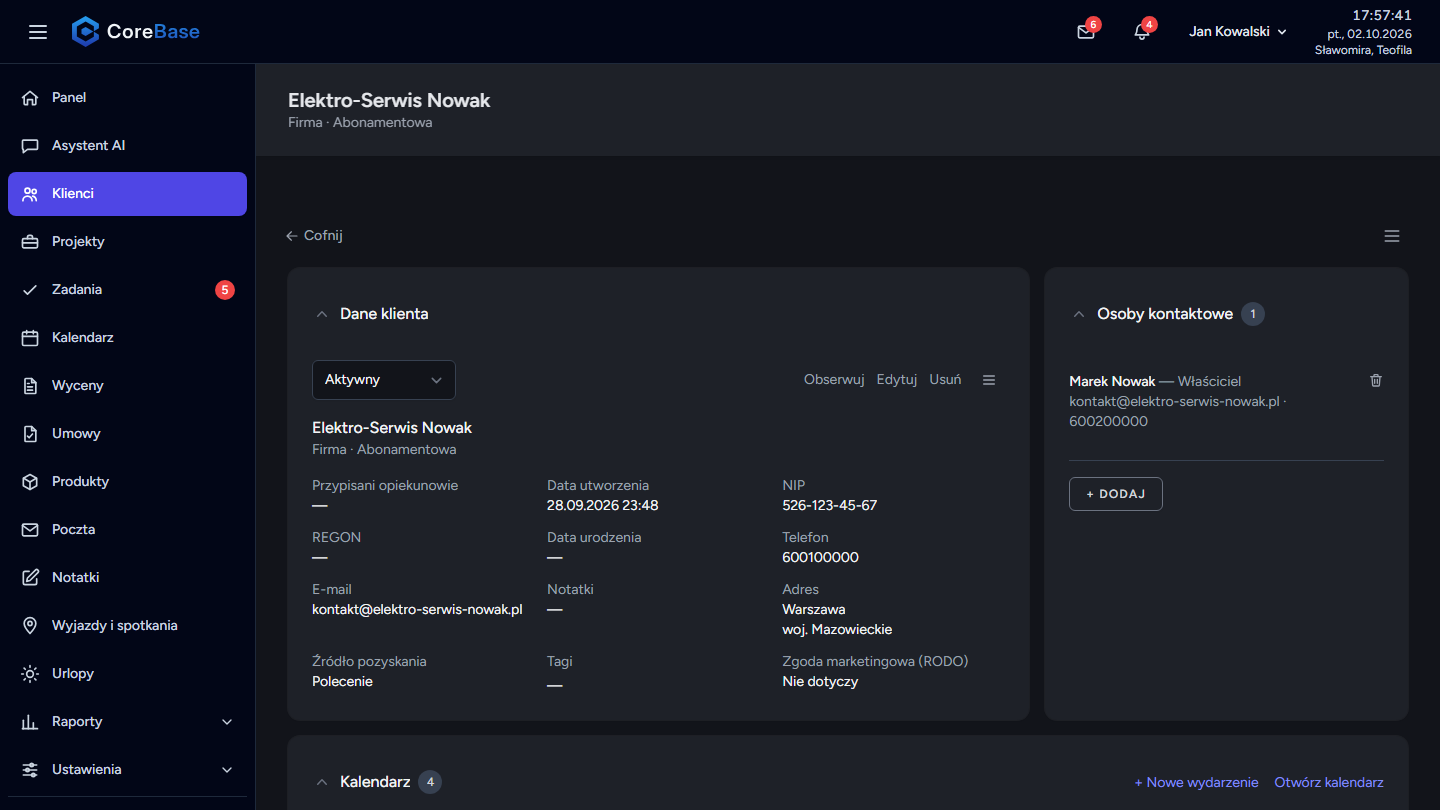The image size is (1440, 810).
Task: Click the Cofnij back link
Action: click(314, 236)
